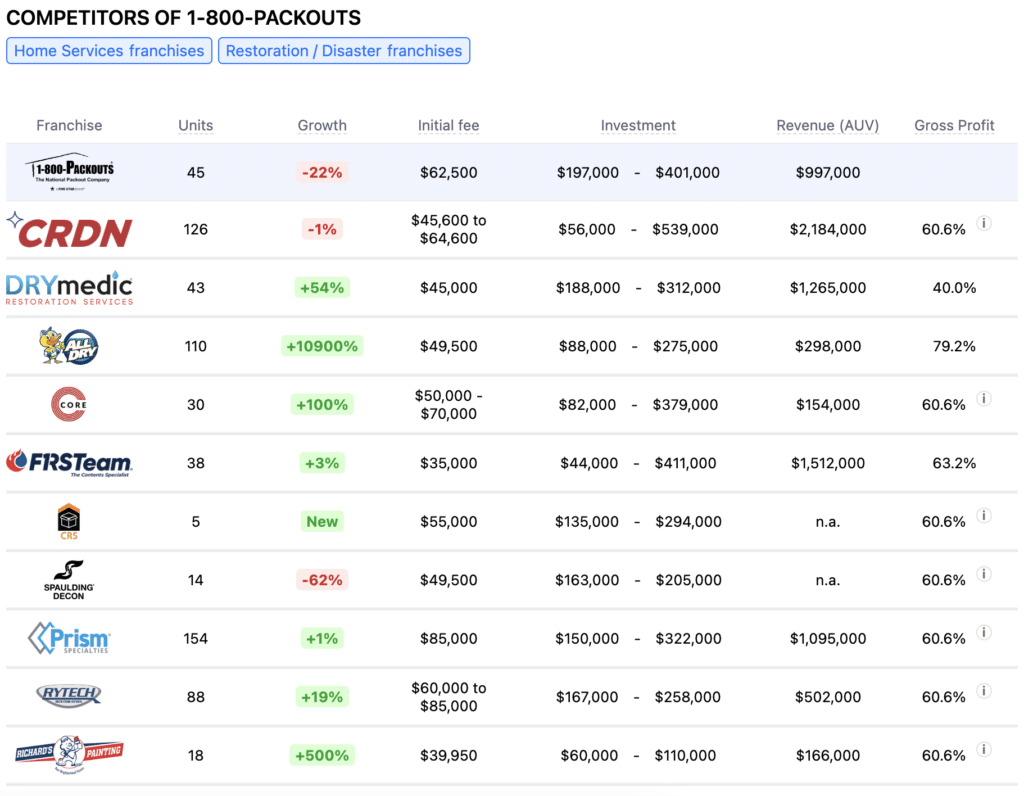This screenshot has width=1024, height=796.
Task: Open the CRDN franchise logo
Action: point(69,230)
